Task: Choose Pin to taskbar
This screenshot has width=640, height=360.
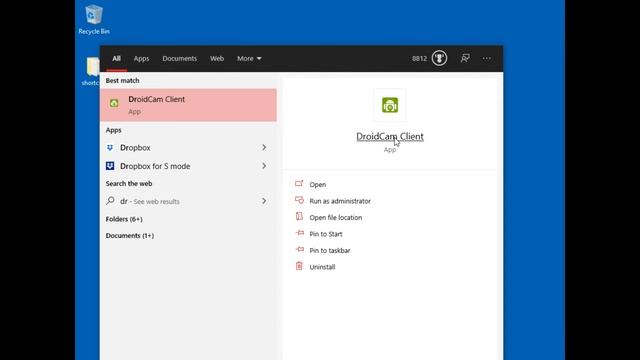Action: point(330,250)
